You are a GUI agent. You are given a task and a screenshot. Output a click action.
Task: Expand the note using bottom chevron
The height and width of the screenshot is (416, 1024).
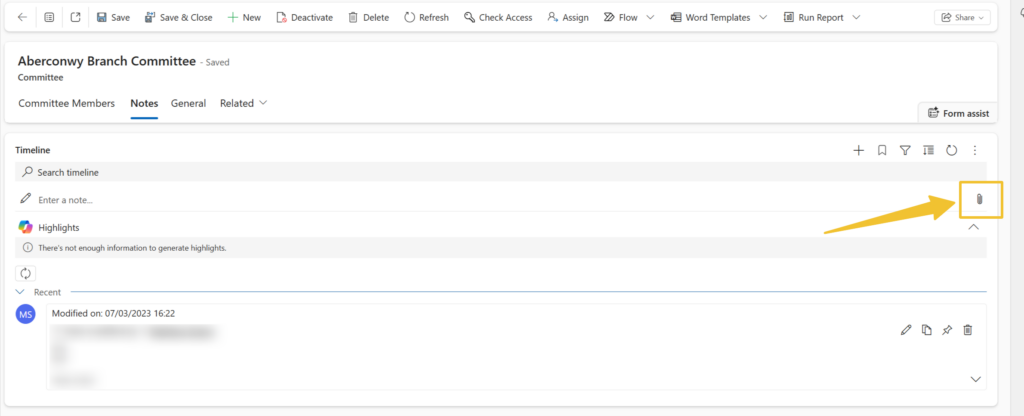tap(975, 379)
